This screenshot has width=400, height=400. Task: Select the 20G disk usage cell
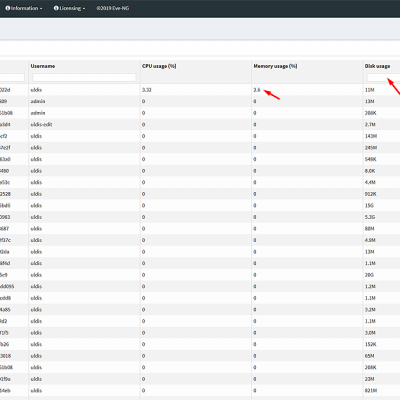(x=369, y=275)
